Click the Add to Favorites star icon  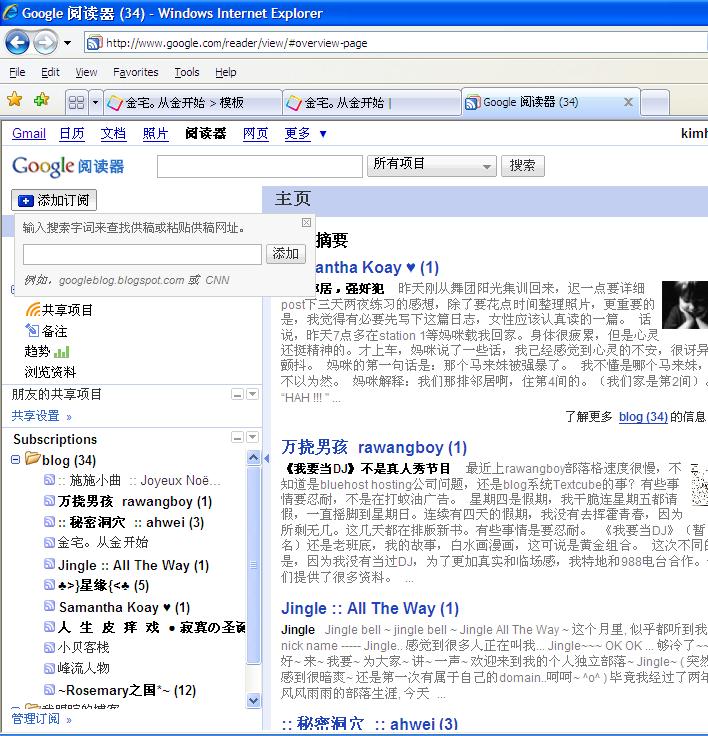pyautogui.click(x=41, y=100)
